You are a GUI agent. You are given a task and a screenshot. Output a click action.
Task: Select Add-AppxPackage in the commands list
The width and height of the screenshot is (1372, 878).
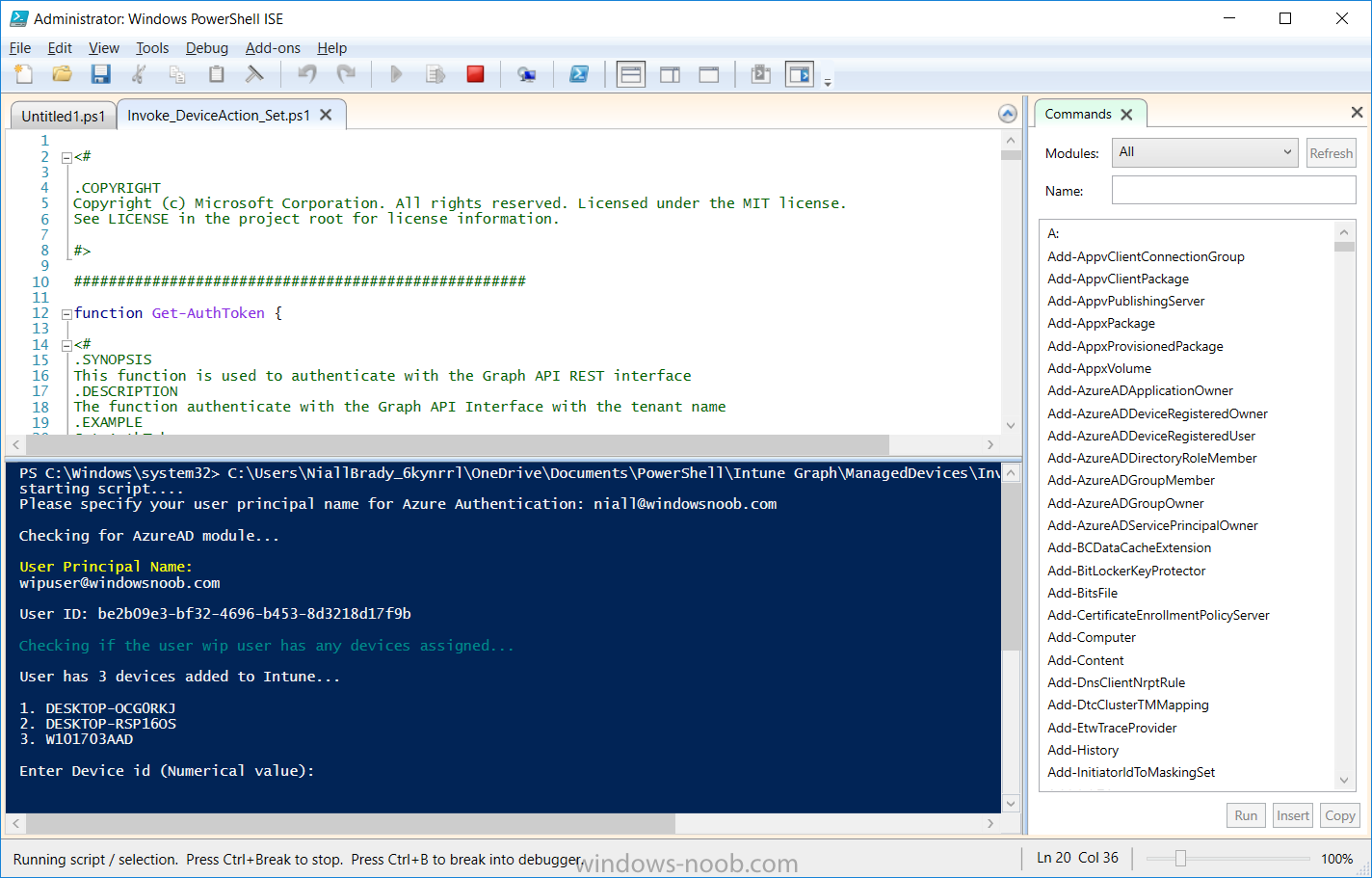1101,323
